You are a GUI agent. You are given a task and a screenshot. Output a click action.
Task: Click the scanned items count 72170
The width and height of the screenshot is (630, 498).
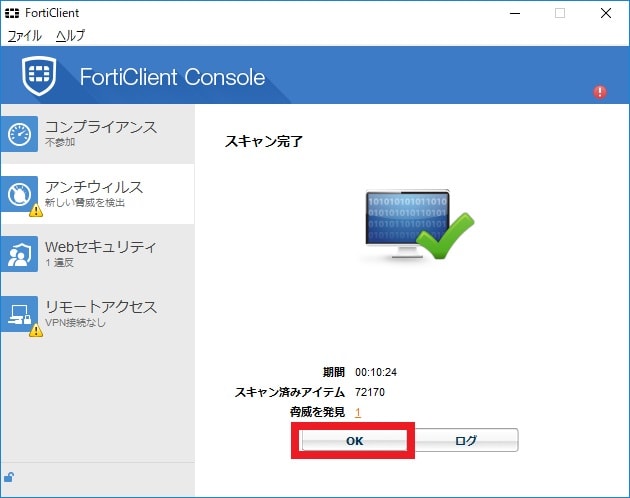pos(370,392)
